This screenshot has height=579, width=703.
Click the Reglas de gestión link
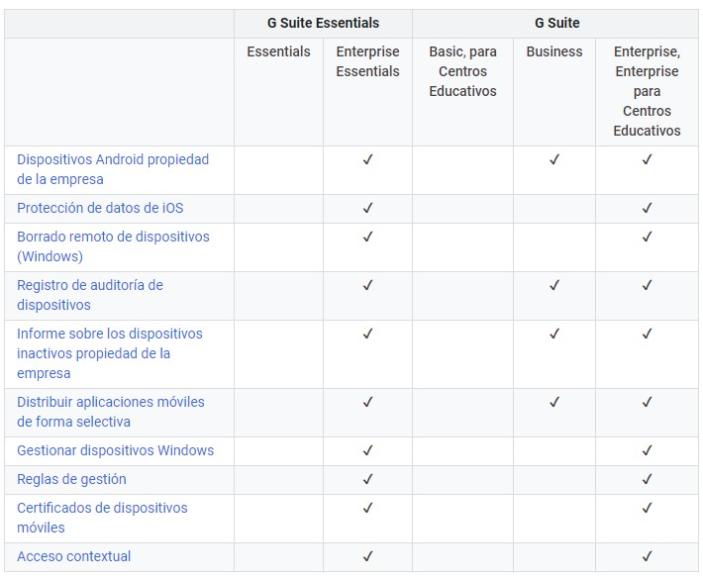point(70,479)
